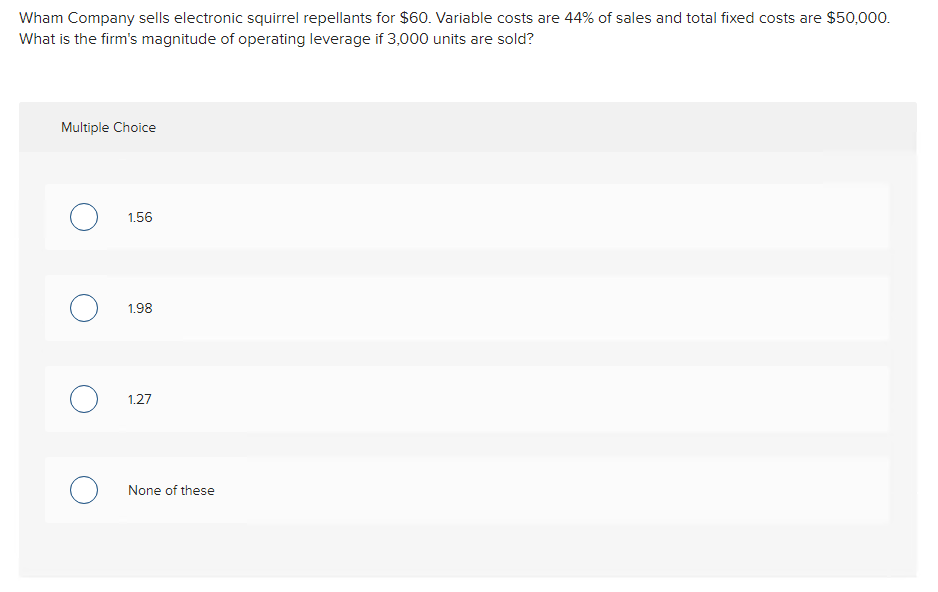Click the 1.56 answer text label

[x=139, y=217]
